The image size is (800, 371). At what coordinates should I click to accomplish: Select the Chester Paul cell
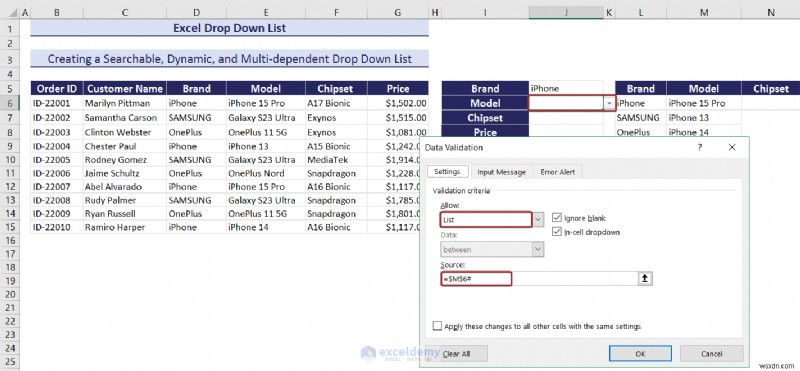124,146
